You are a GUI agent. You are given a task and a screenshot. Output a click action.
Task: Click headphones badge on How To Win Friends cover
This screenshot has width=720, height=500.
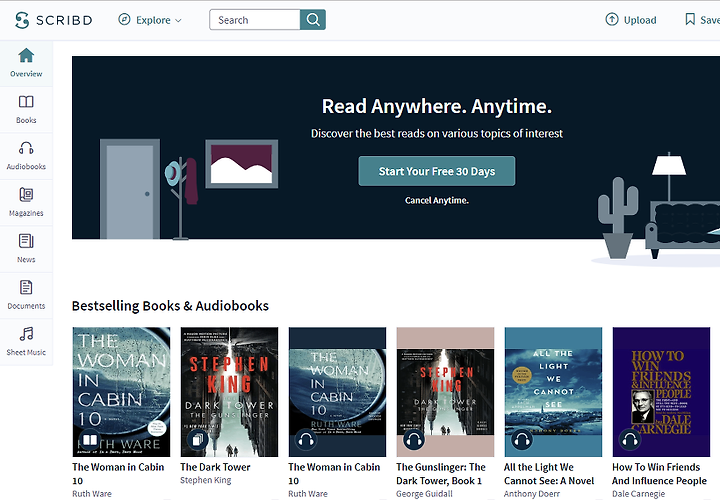pos(630,440)
